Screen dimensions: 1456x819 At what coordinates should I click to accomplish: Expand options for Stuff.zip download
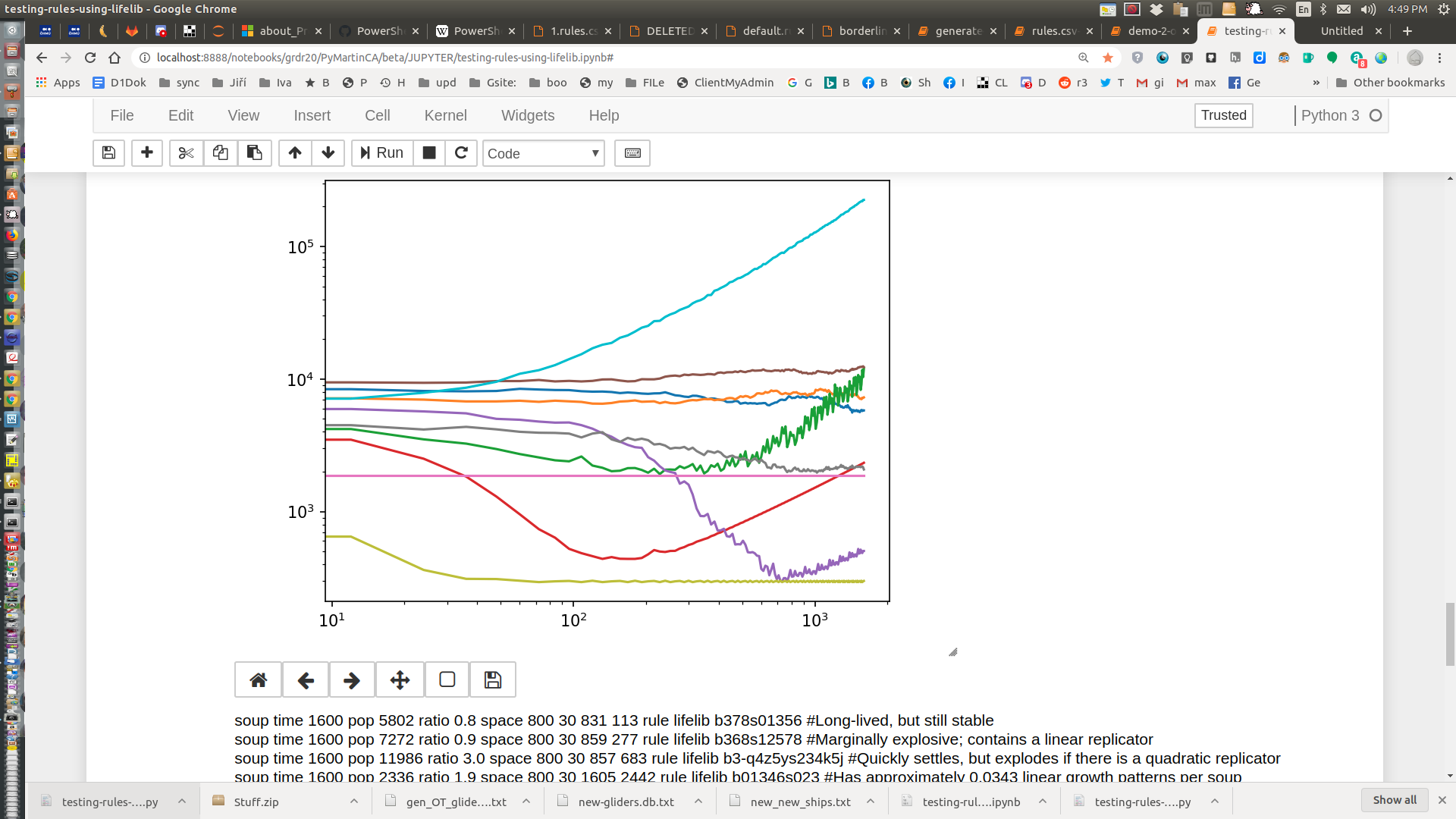pos(354,802)
